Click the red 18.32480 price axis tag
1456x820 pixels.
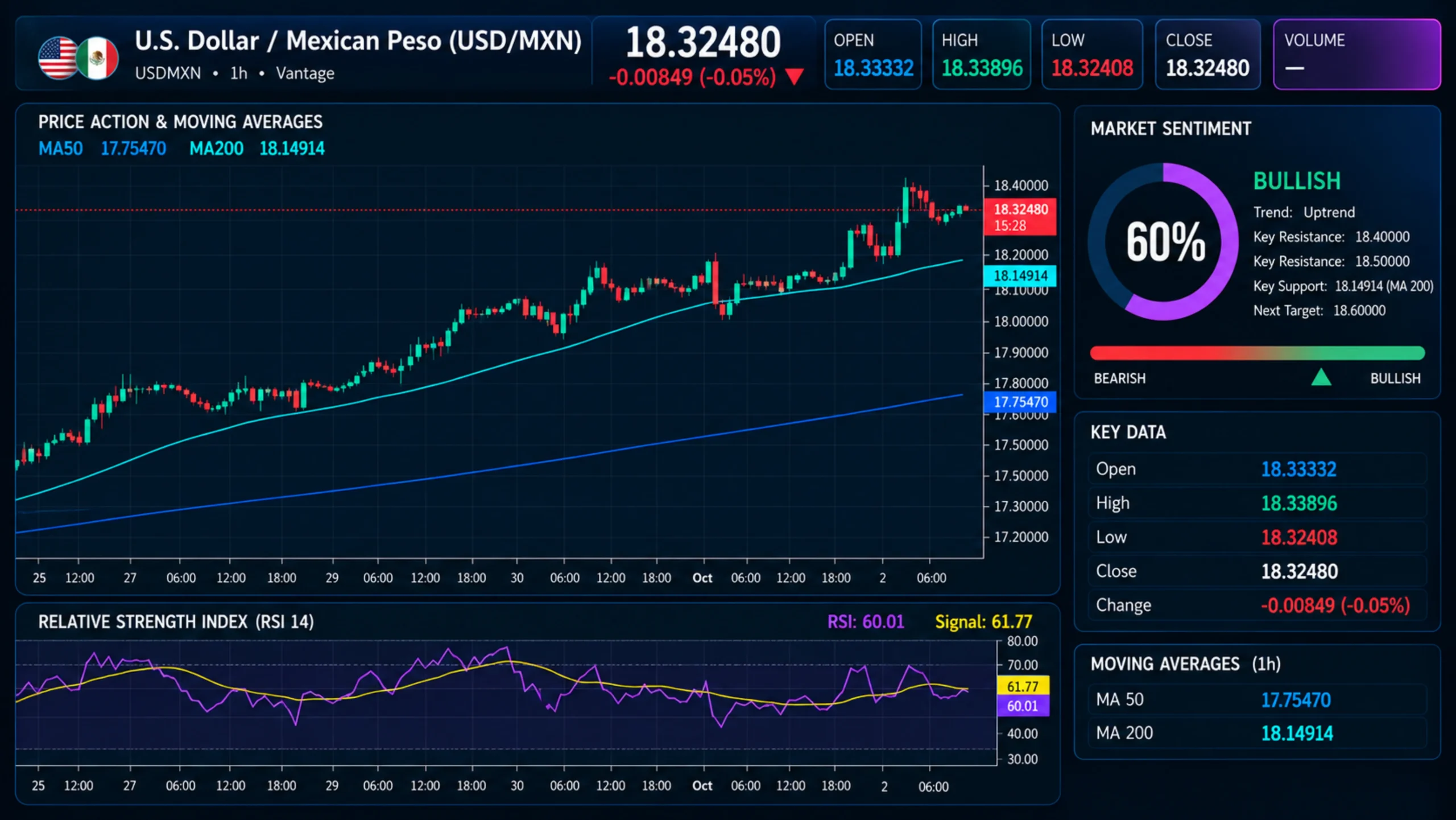coord(1020,217)
